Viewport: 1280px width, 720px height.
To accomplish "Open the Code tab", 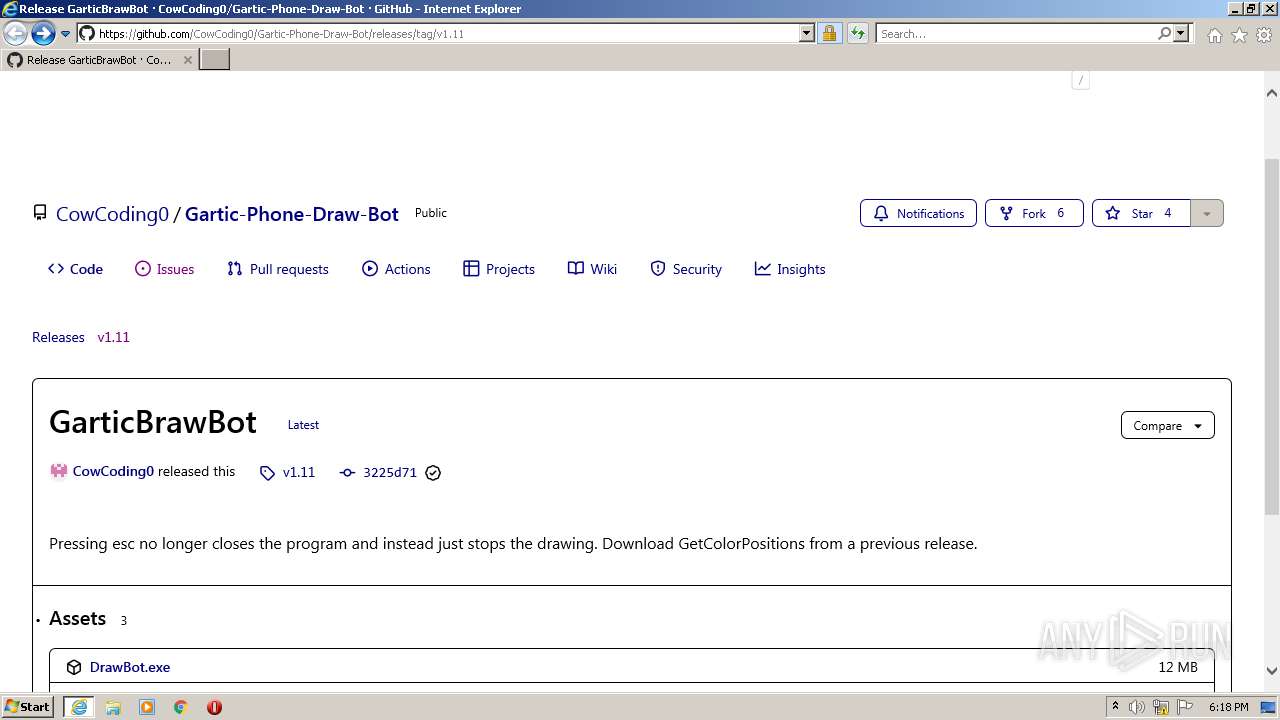I will 75,269.
